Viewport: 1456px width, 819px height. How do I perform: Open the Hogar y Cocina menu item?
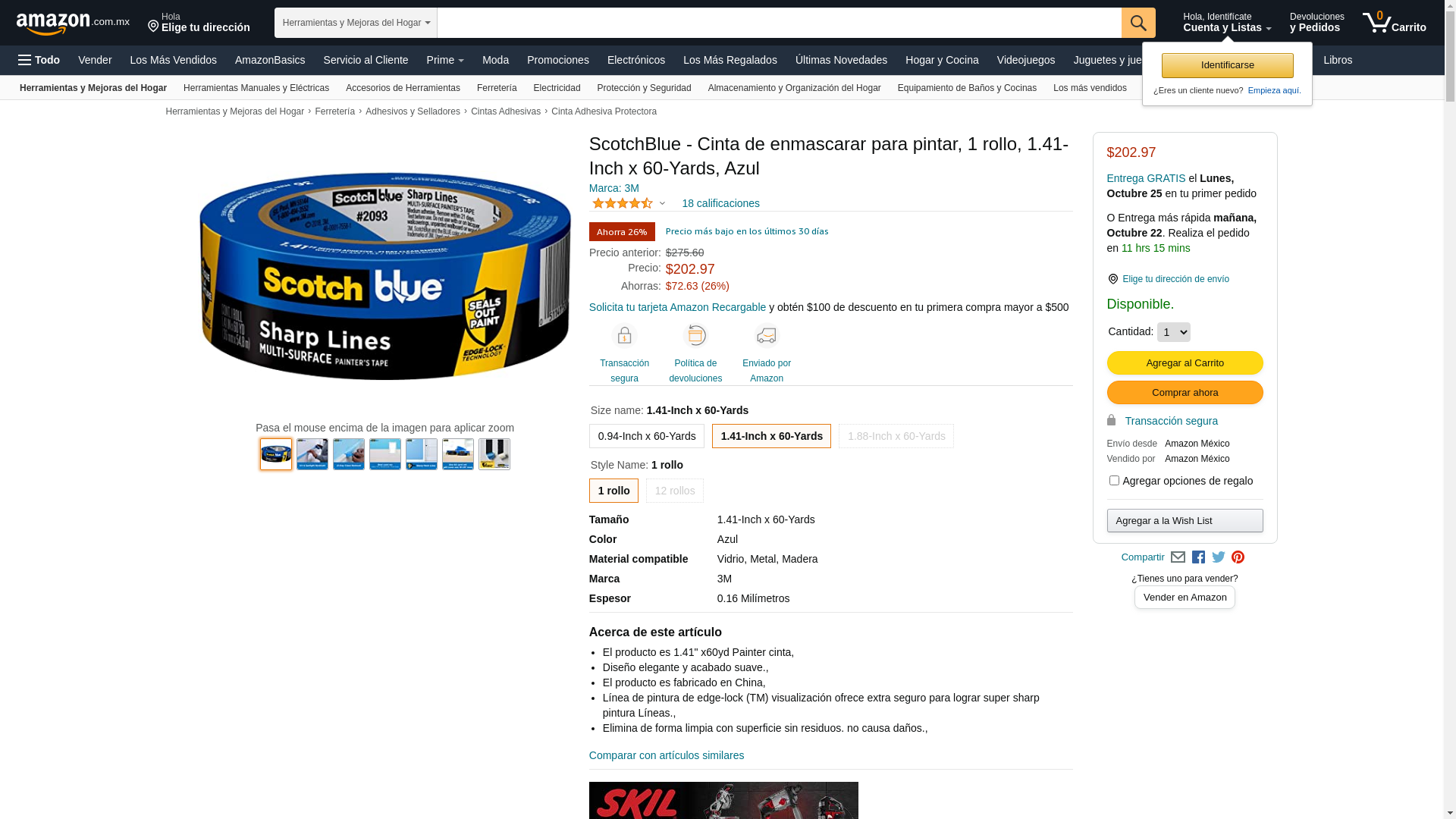[941, 60]
